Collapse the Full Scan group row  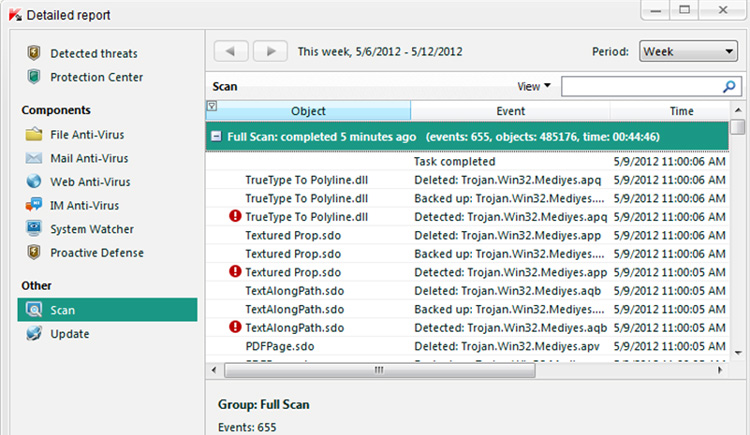tap(215, 136)
